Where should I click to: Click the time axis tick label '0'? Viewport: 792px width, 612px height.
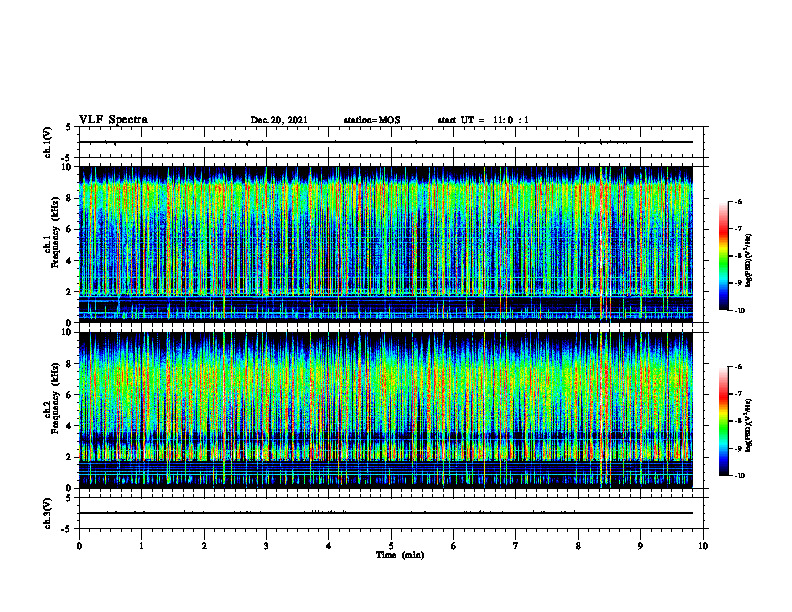pyautogui.click(x=79, y=546)
